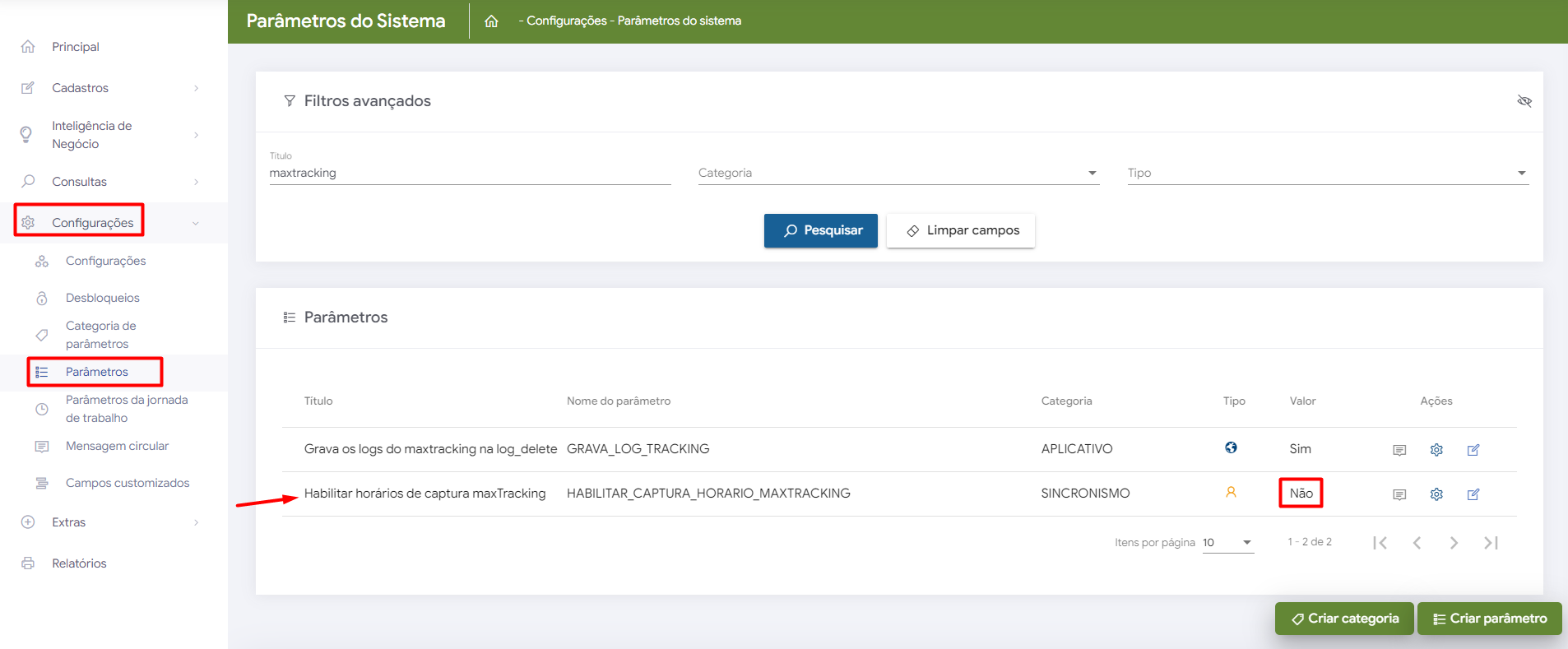1568x649 pixels.
Task: Click the home icon in the header
Action: pyautogui.click(x=491, y=21)
